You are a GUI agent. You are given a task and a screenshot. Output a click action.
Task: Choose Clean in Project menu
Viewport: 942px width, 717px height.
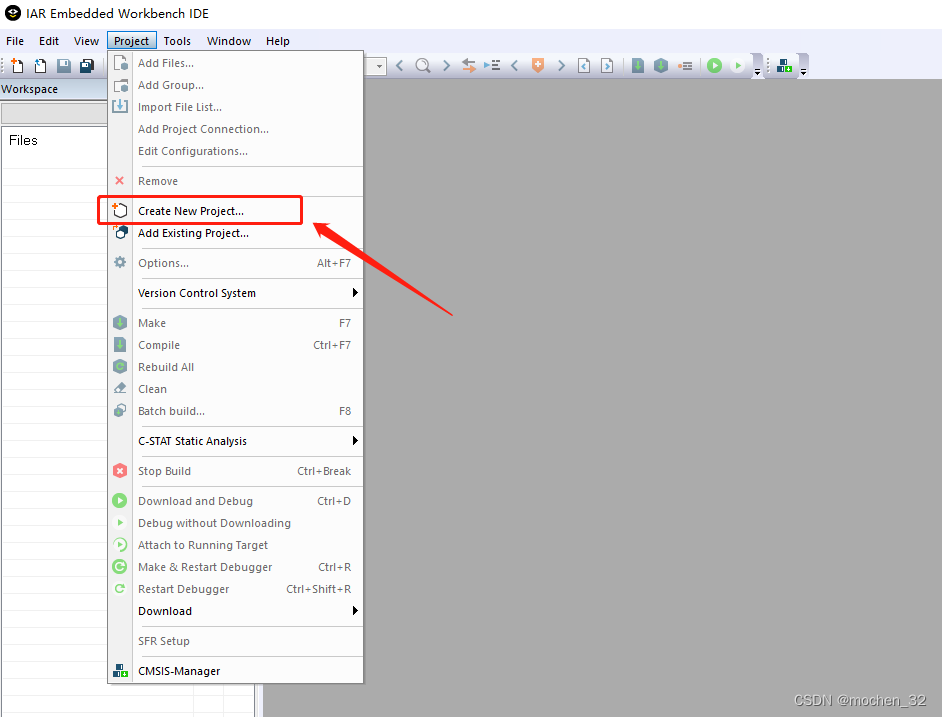click(236, 389)
